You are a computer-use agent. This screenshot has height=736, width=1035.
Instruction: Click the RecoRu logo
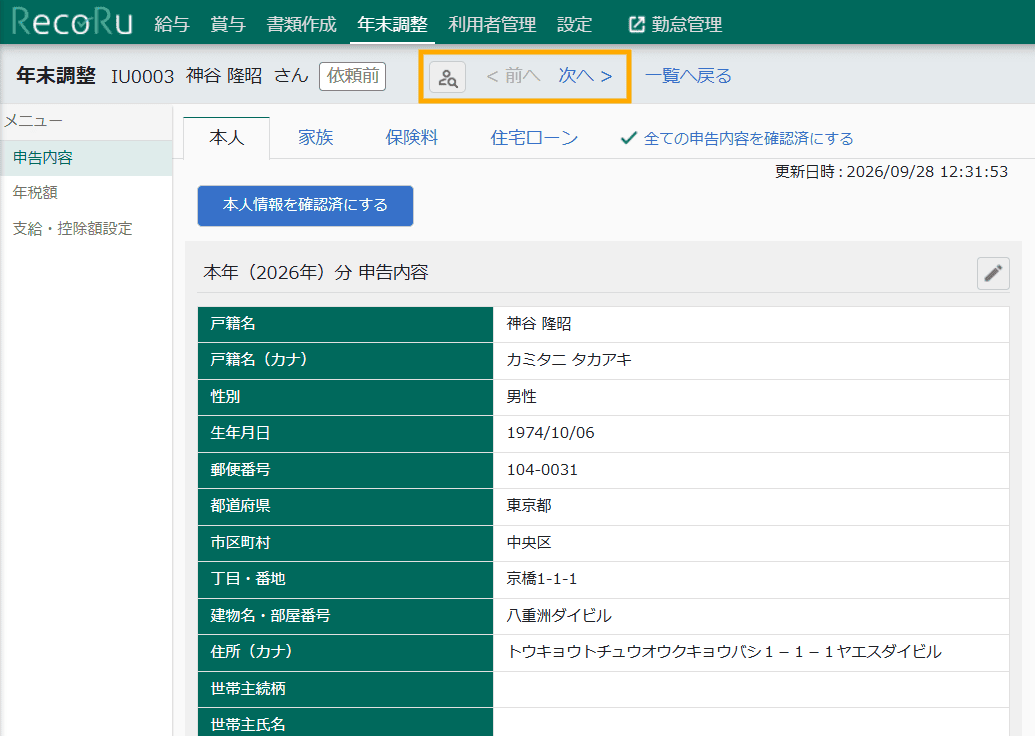[x=72, y=22]
